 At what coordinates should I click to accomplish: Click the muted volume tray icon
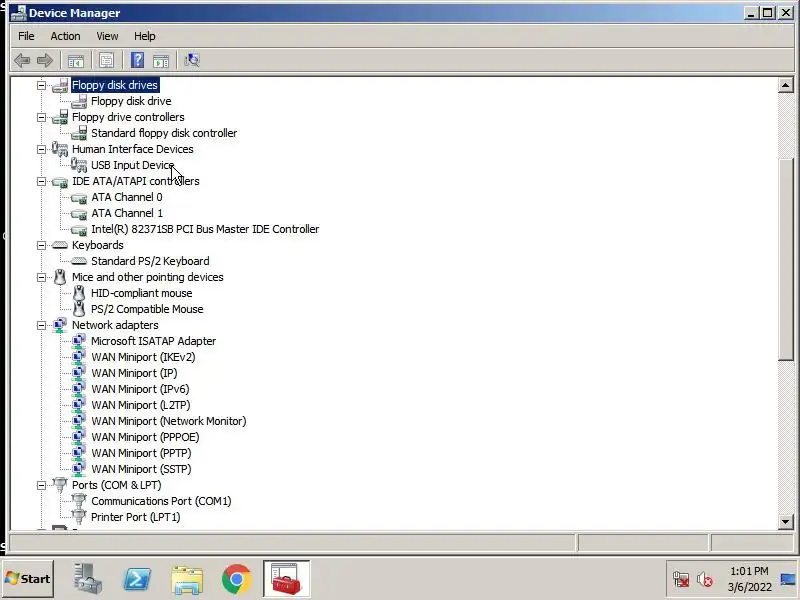pyautogui.click(x=705, y=580)
